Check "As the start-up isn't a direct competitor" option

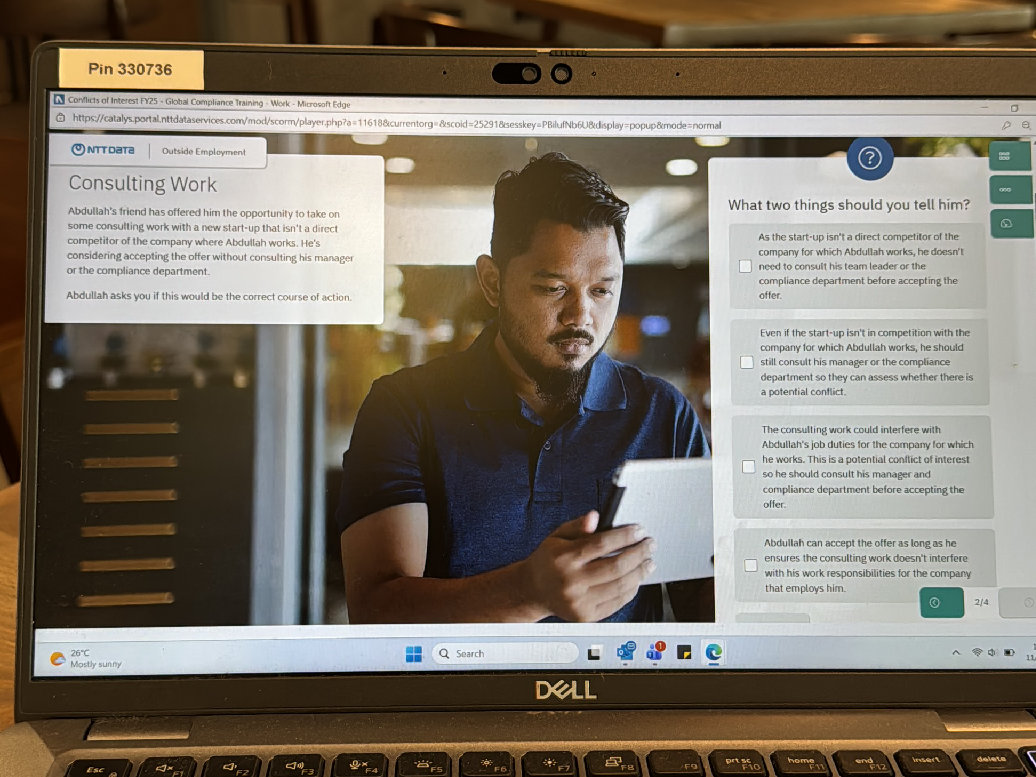pos(745,266)
